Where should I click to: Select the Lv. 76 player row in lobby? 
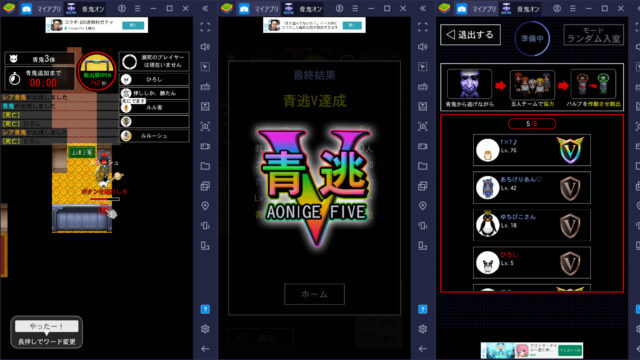[x=532, y=150]
